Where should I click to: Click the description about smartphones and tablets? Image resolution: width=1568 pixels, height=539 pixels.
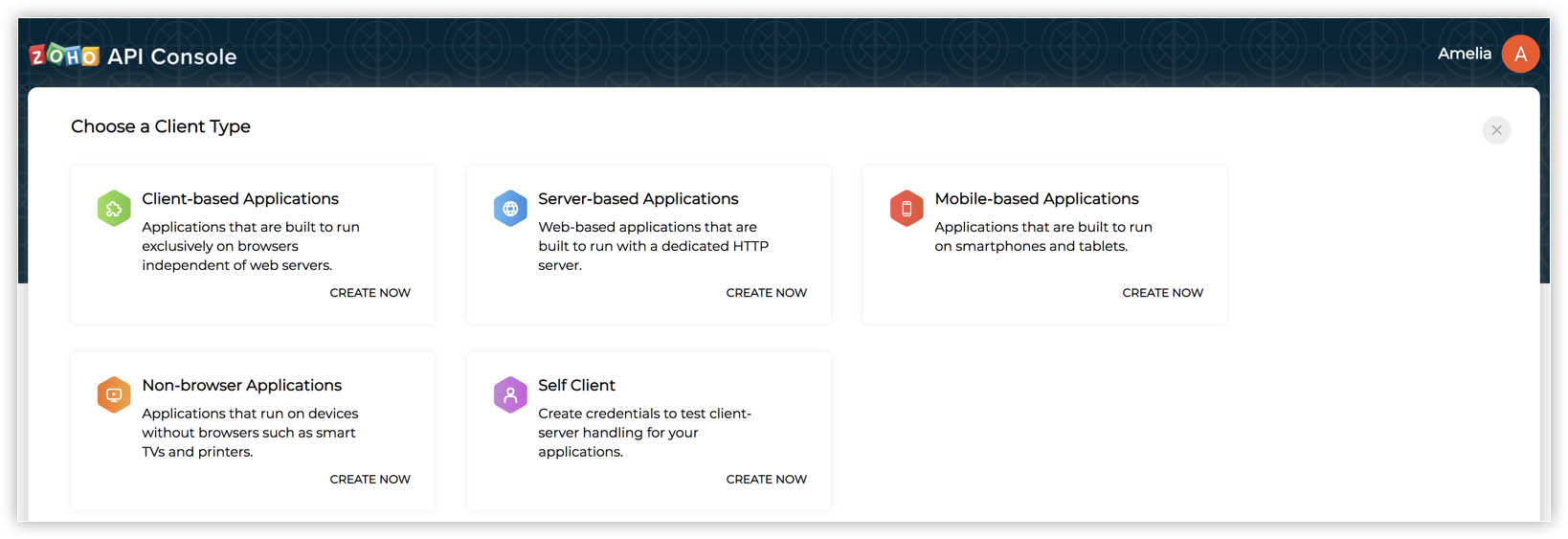point(1043,236)
